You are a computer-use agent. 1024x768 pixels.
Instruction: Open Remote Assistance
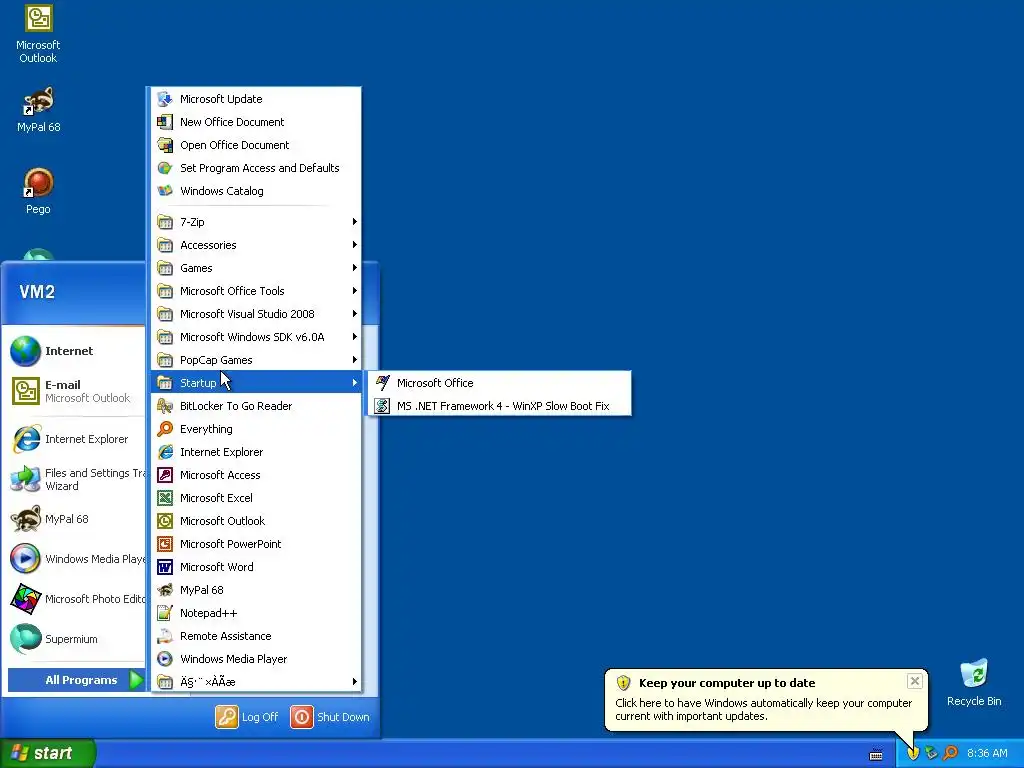(x=256, y=635)
